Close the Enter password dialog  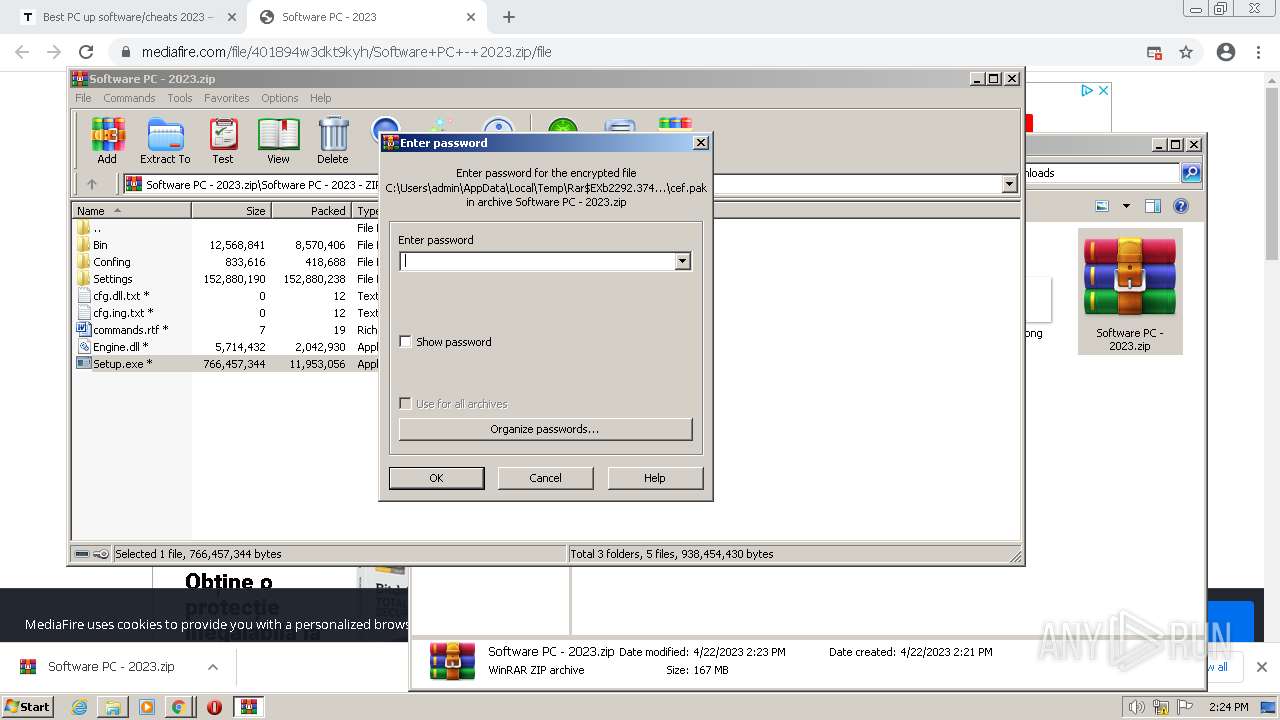[x=701, y=143]
